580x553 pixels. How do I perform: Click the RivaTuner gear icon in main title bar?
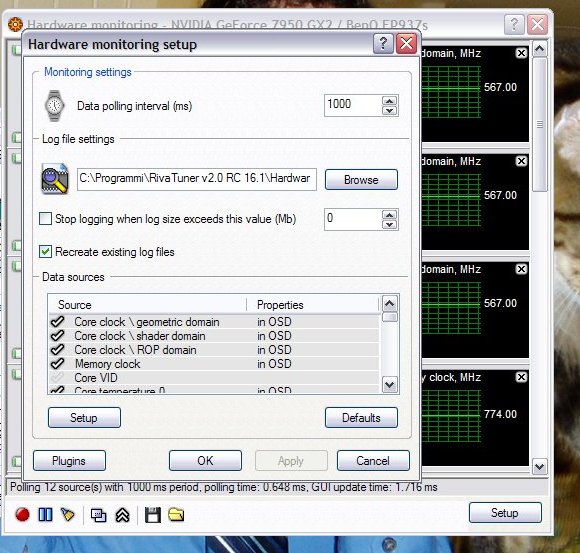pyautogui.click(x=15, y=24)
